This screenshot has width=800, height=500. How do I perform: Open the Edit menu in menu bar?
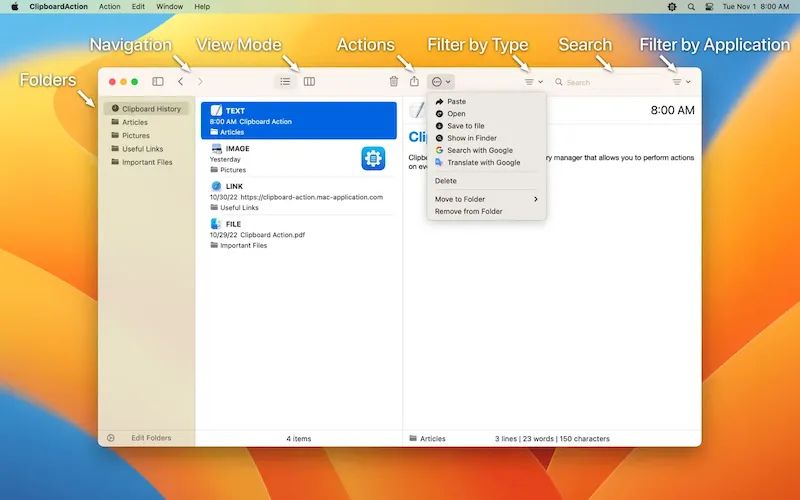pyautogui.click(x=138, y=7)
